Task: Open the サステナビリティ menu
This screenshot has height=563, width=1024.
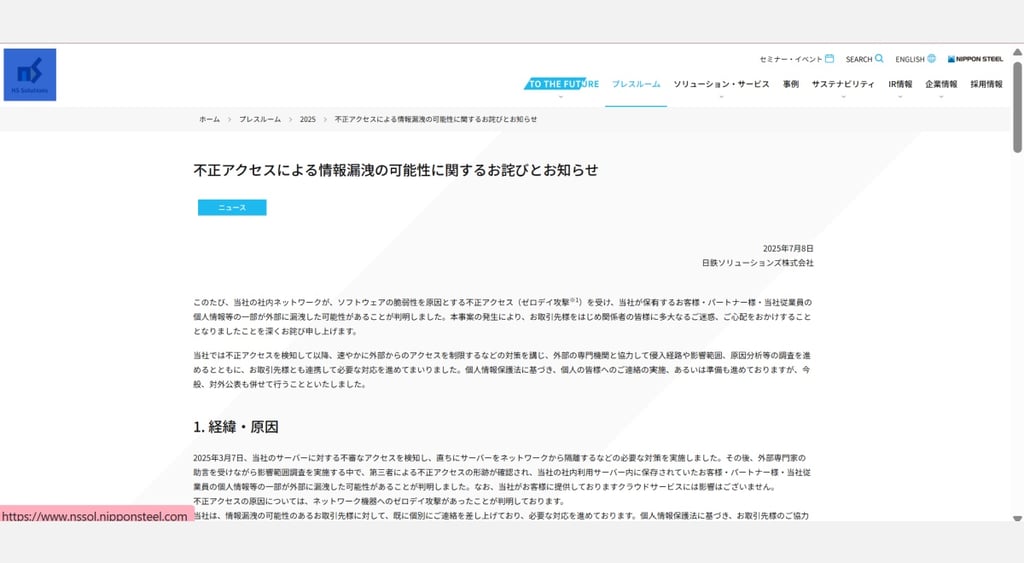Action: [x=843, y=84]
